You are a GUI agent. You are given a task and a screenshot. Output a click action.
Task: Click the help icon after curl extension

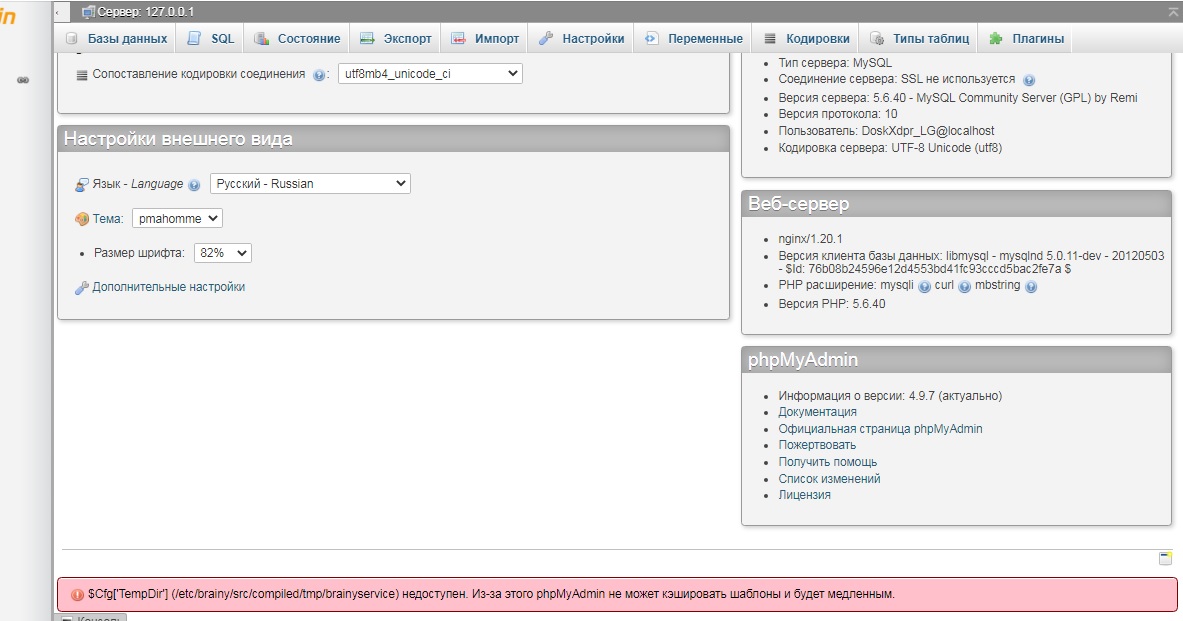(x=965, y=286)
